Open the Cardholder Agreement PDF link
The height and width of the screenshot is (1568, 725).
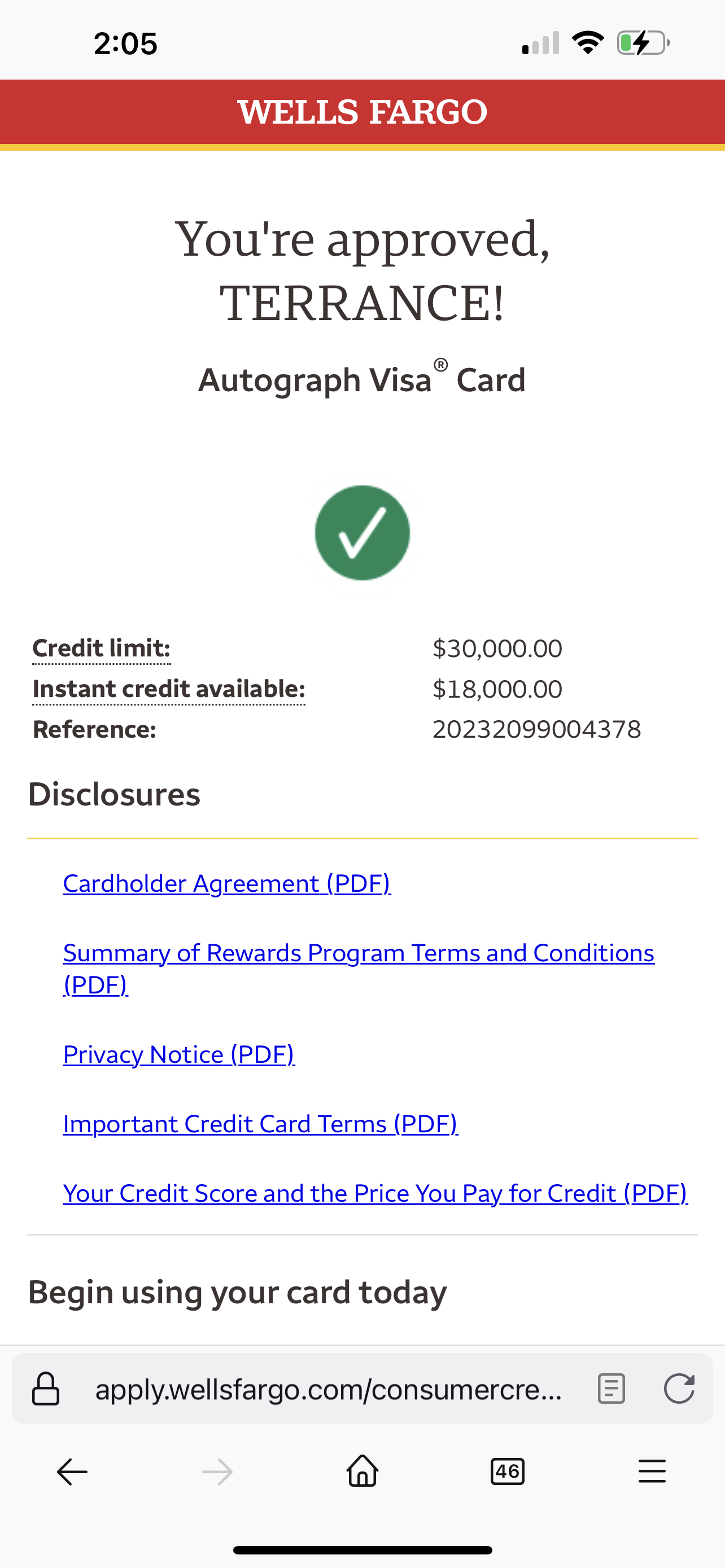pos(226,884)
